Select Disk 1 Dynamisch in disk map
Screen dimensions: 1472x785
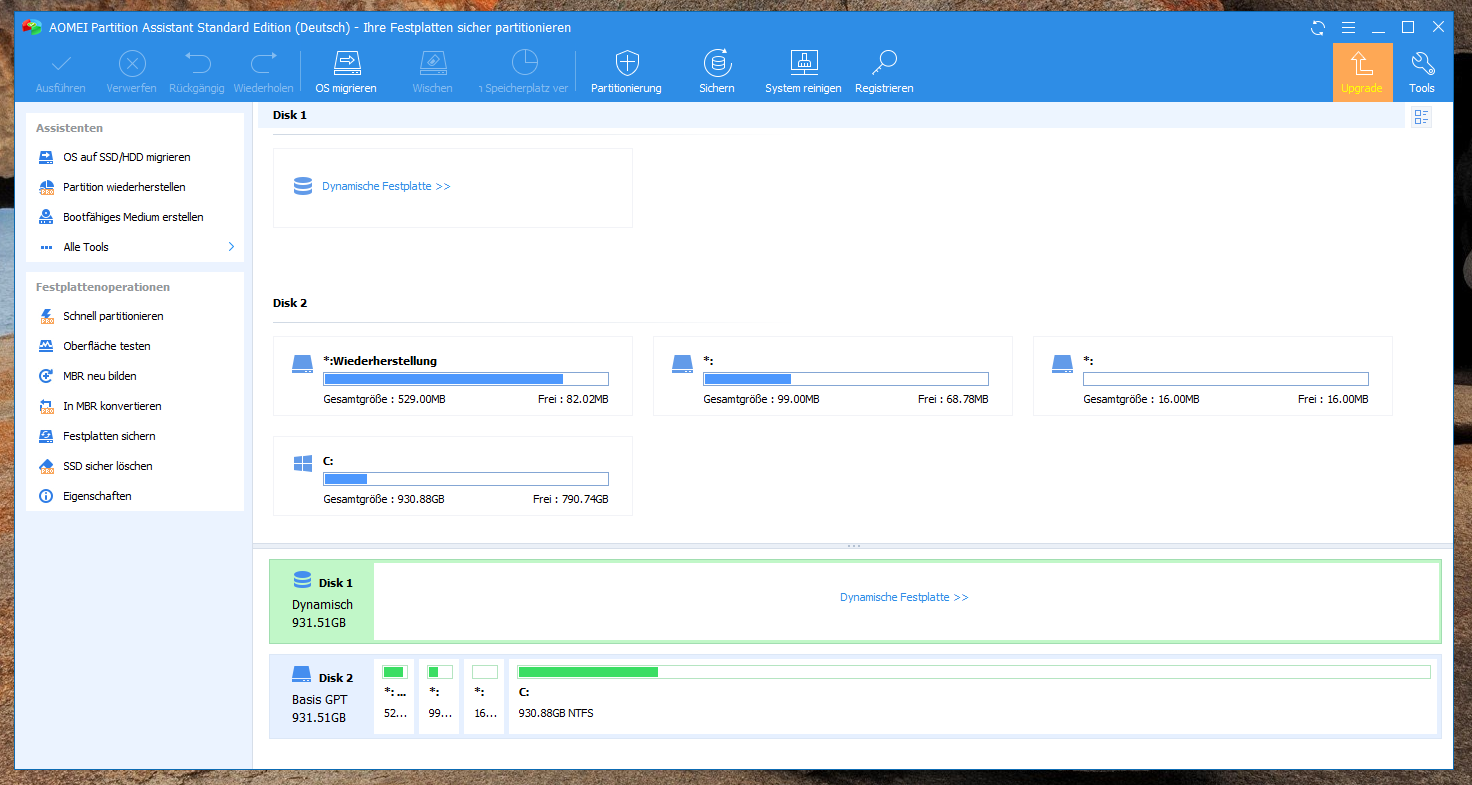click(x=322, y=602)
